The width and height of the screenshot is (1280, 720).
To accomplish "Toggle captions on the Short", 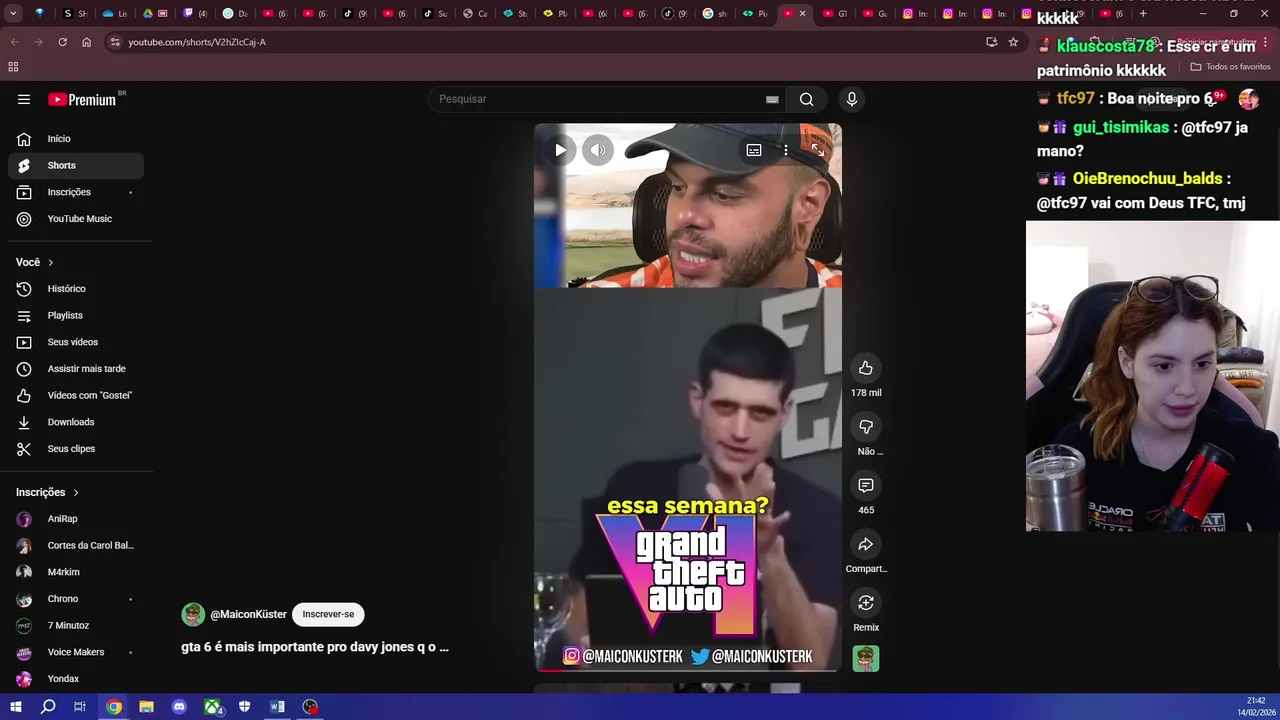I will [754, 150].
